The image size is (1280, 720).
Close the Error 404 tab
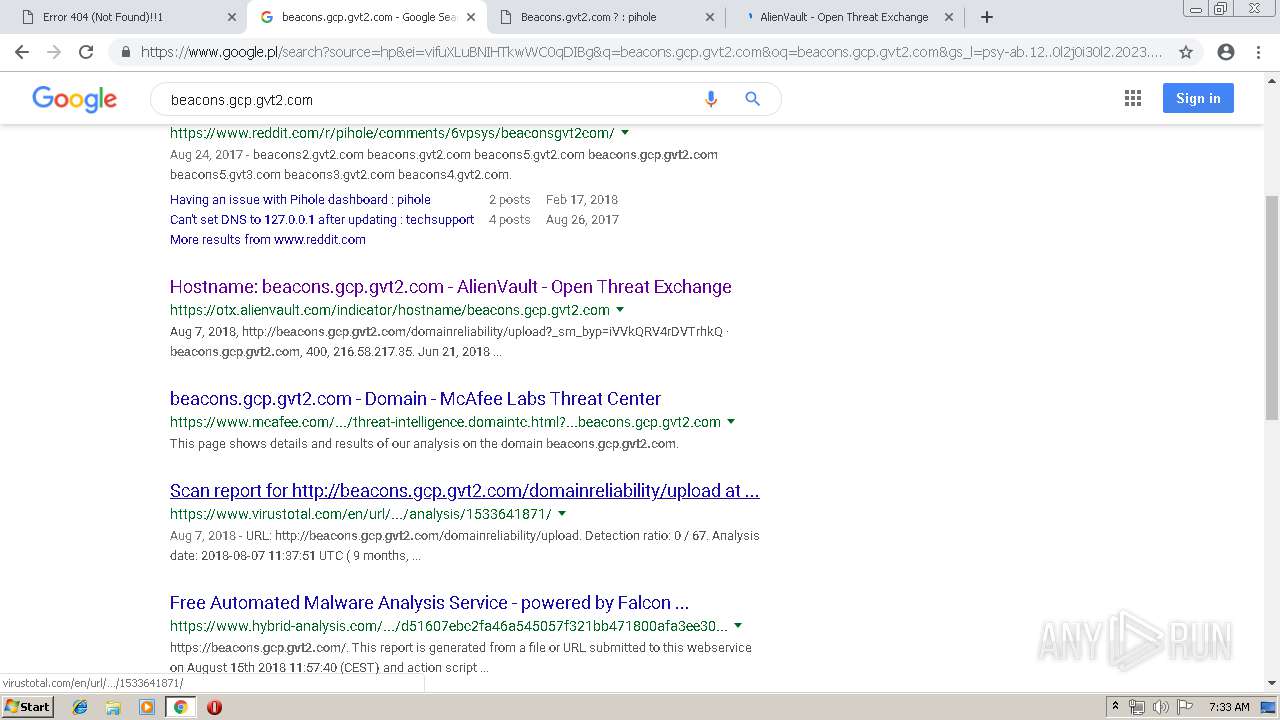(231, 17)
